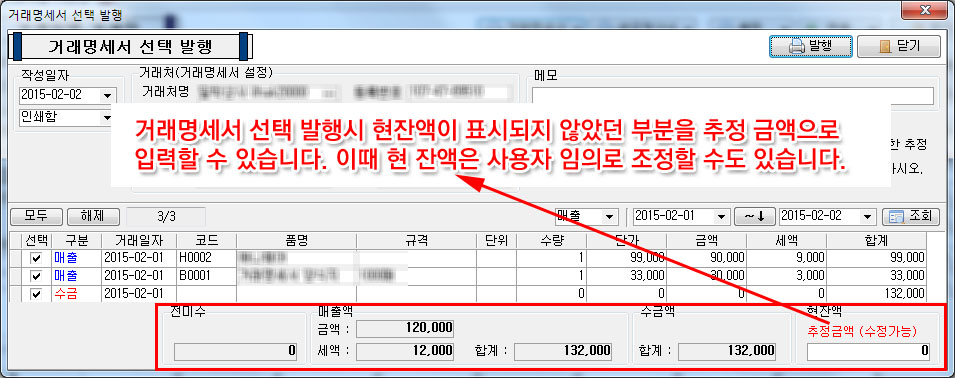Open the 2015-02-01 start date dropdown
Image resolution: width=955 pixels, height=378 pixels.
pos(722,217)
